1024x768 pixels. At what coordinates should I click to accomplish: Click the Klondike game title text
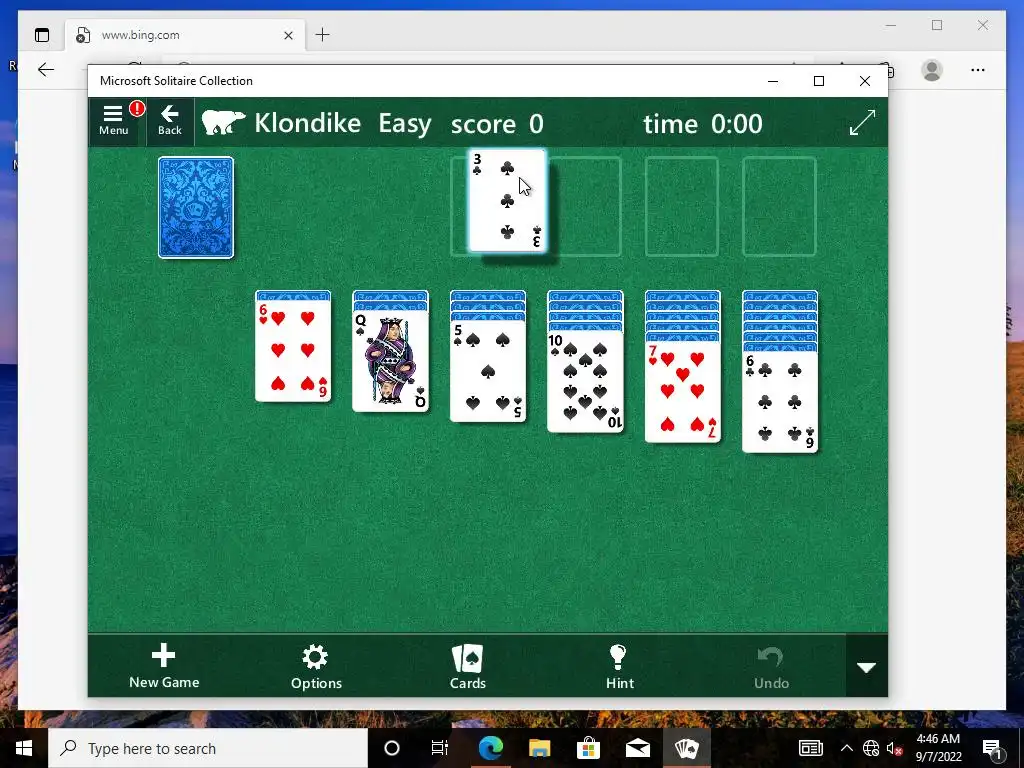point(308,123)
